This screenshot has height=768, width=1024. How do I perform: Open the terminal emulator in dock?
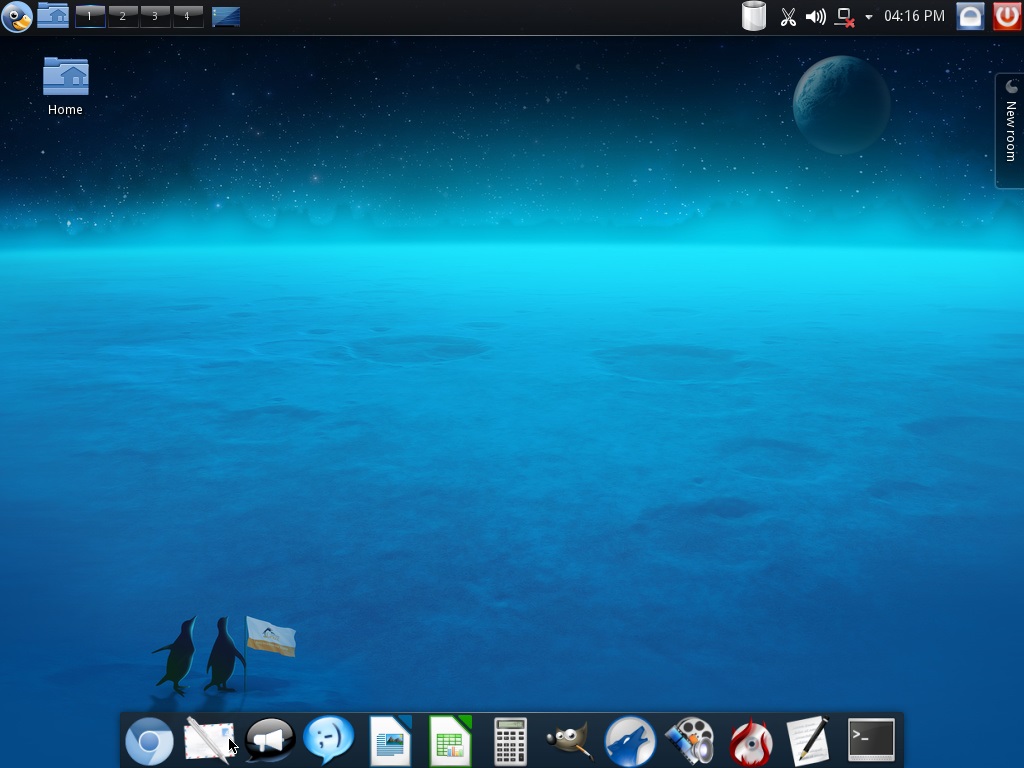point(871,739)
